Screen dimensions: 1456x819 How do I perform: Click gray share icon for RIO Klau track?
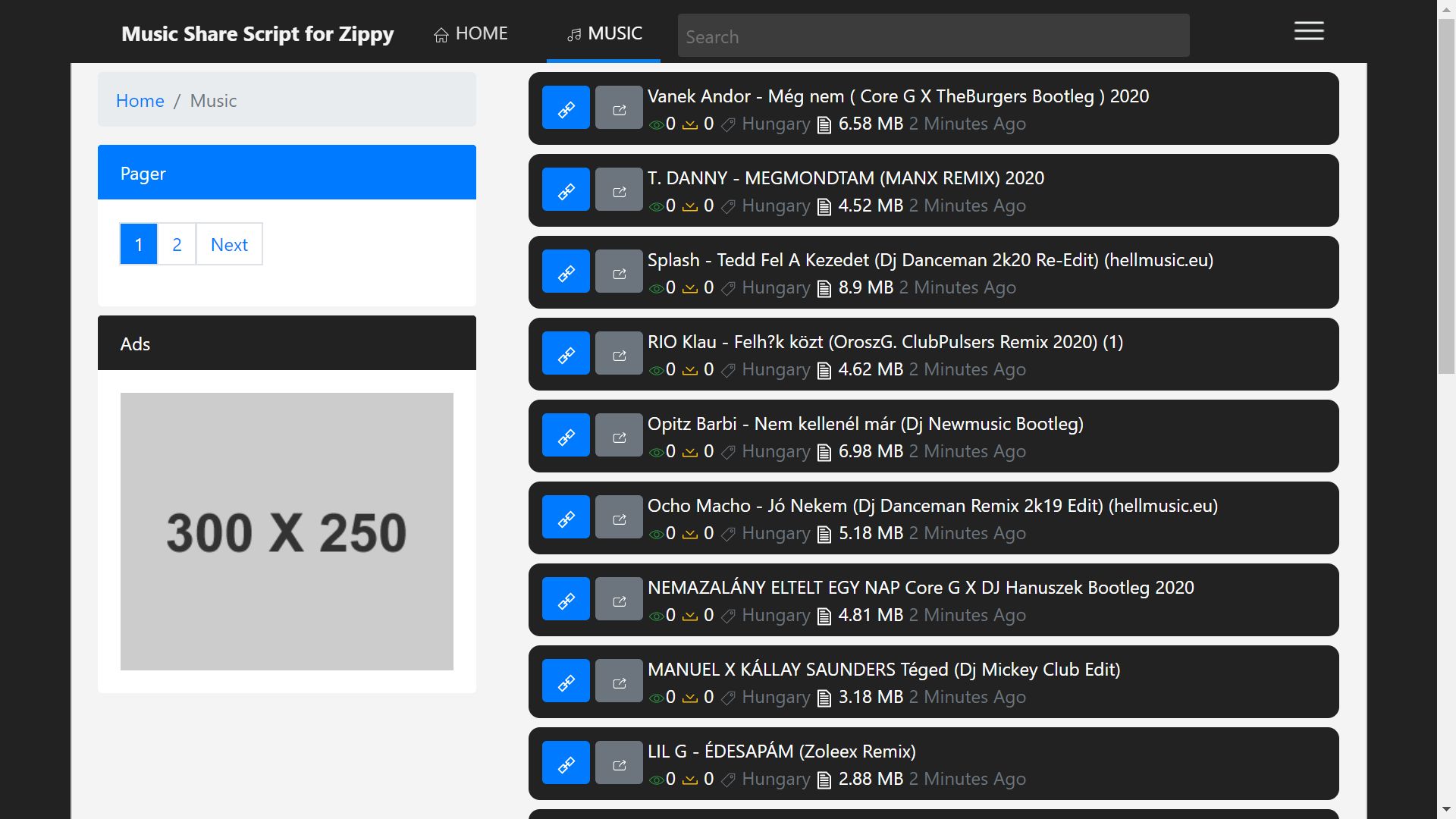click(619, 353)
